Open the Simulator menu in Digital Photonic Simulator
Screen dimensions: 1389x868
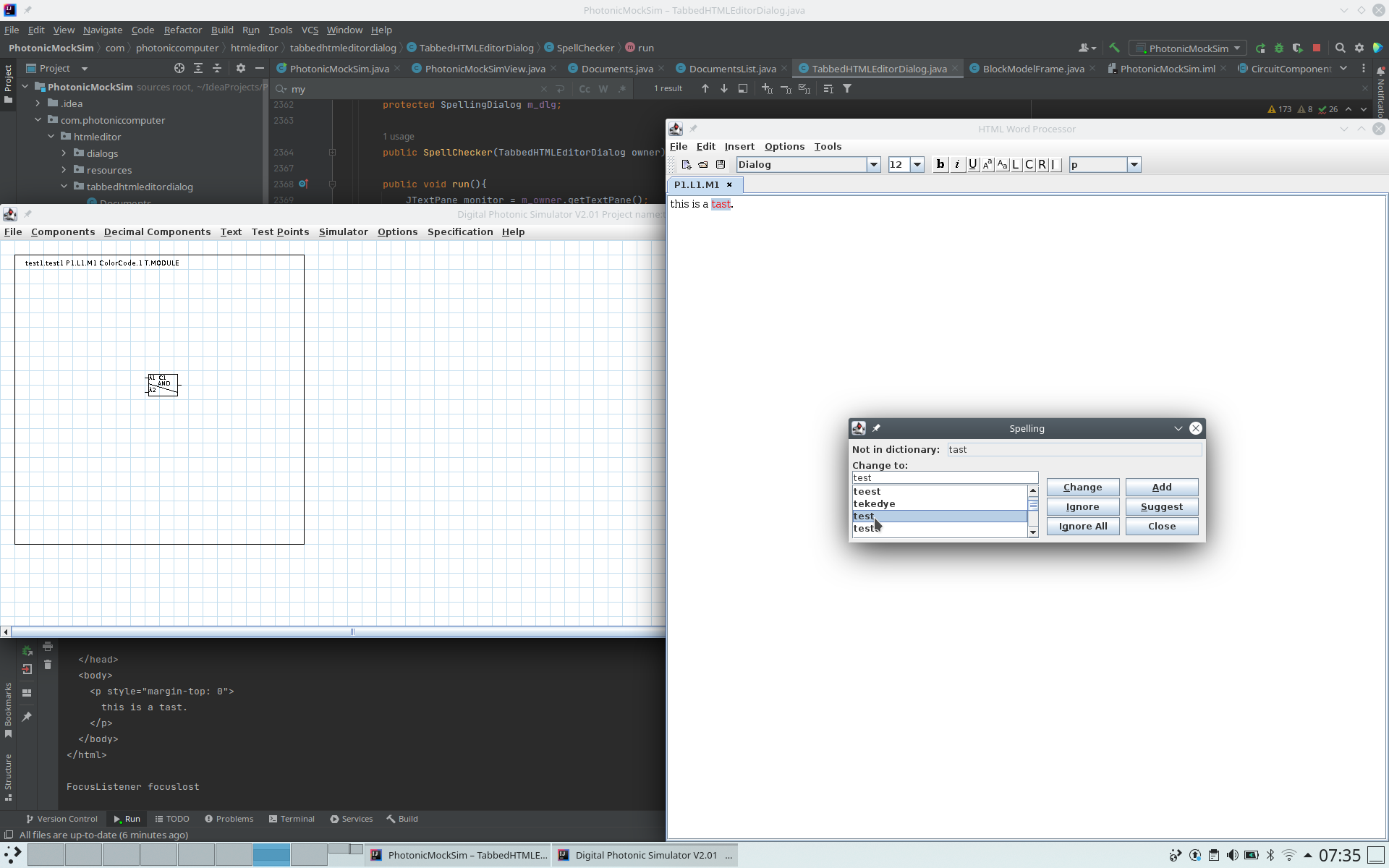pyautogui.click(x=344, y=232)
